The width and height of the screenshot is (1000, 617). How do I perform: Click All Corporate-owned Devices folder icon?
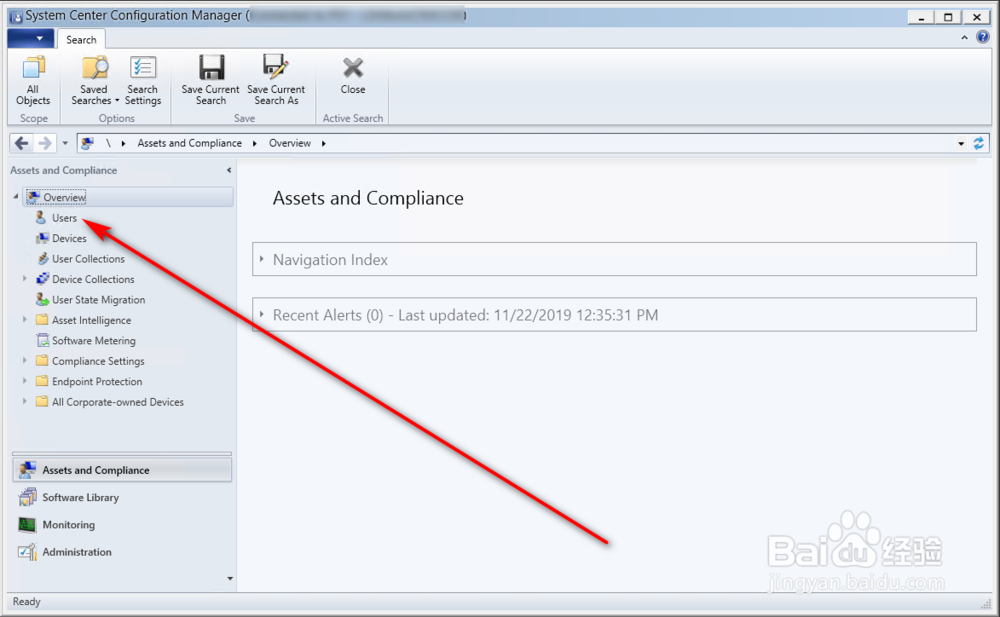42,401
